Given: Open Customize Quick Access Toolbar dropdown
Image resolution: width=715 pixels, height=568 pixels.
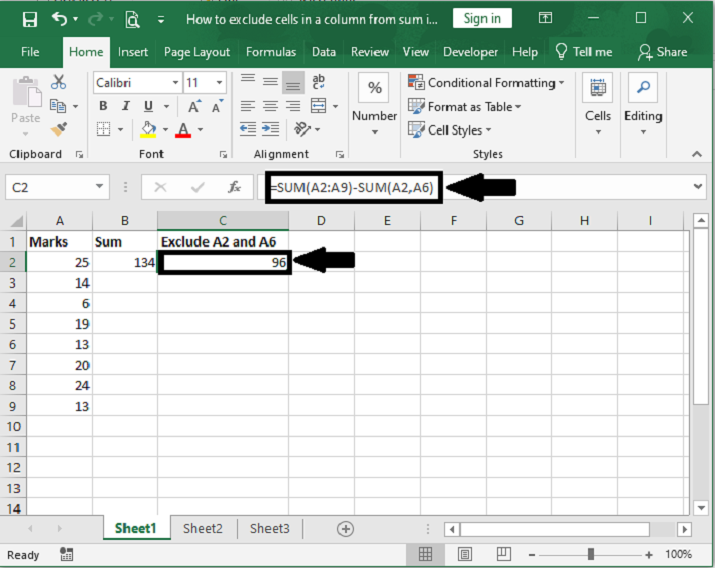Looking at the screenshot, I should click(x=161, y=20).
